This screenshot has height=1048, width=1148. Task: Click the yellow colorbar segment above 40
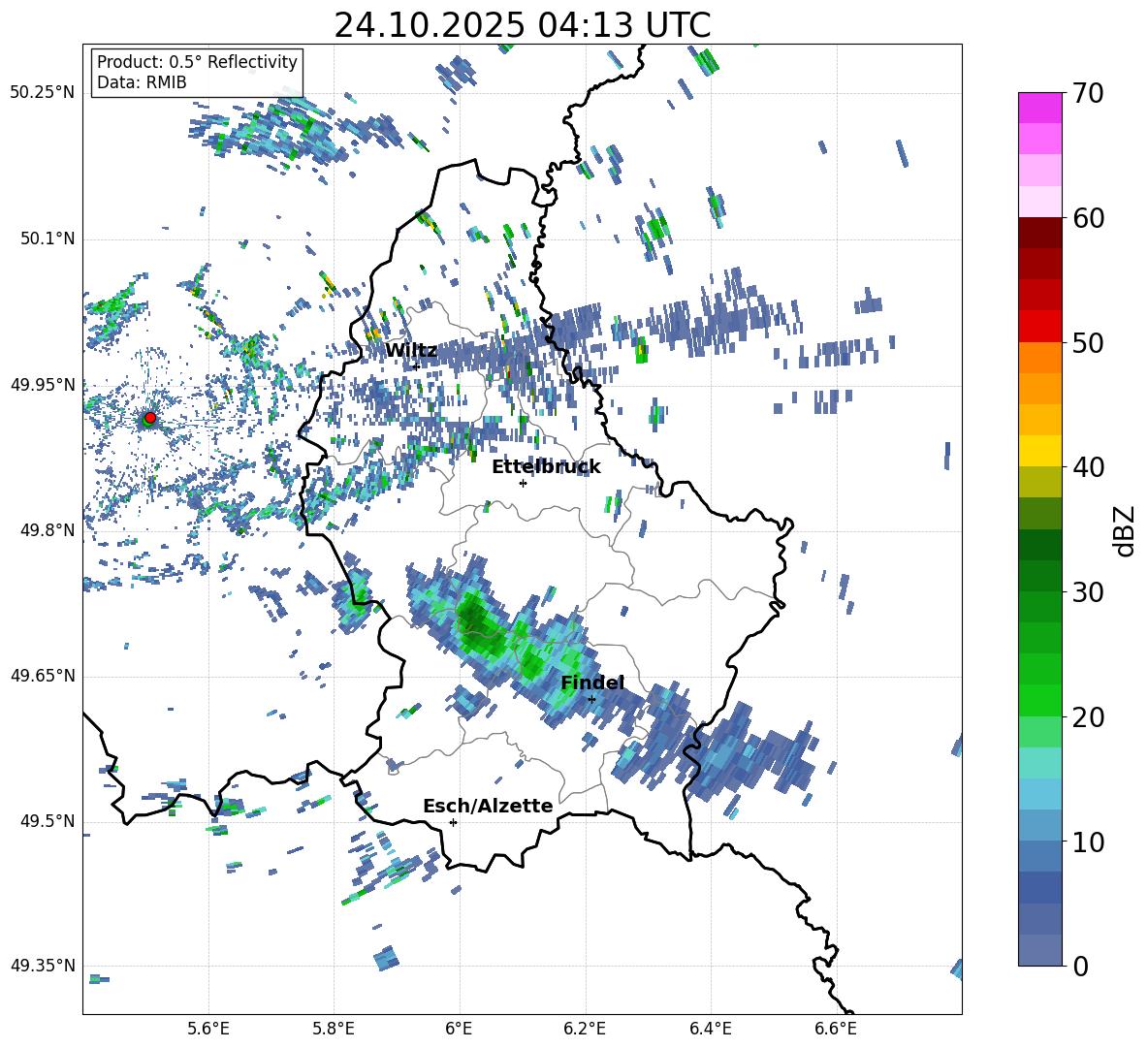coord(1039,451)
